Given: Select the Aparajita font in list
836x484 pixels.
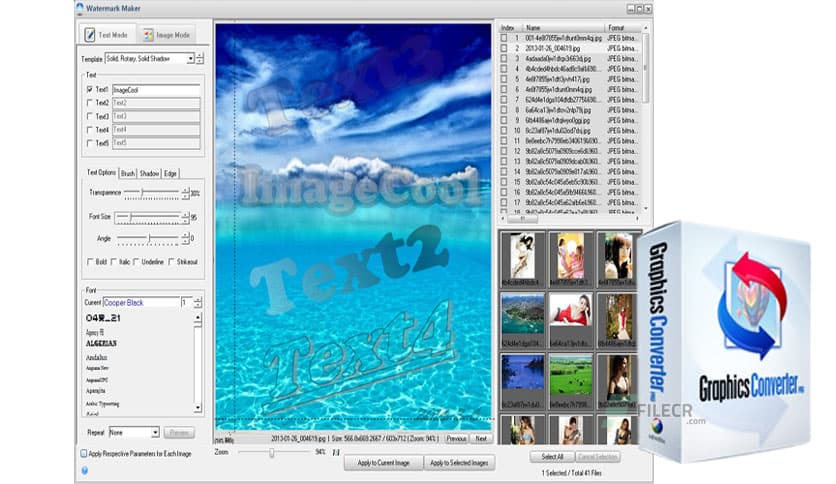Looking at the screenshot, I should point(95,391).
